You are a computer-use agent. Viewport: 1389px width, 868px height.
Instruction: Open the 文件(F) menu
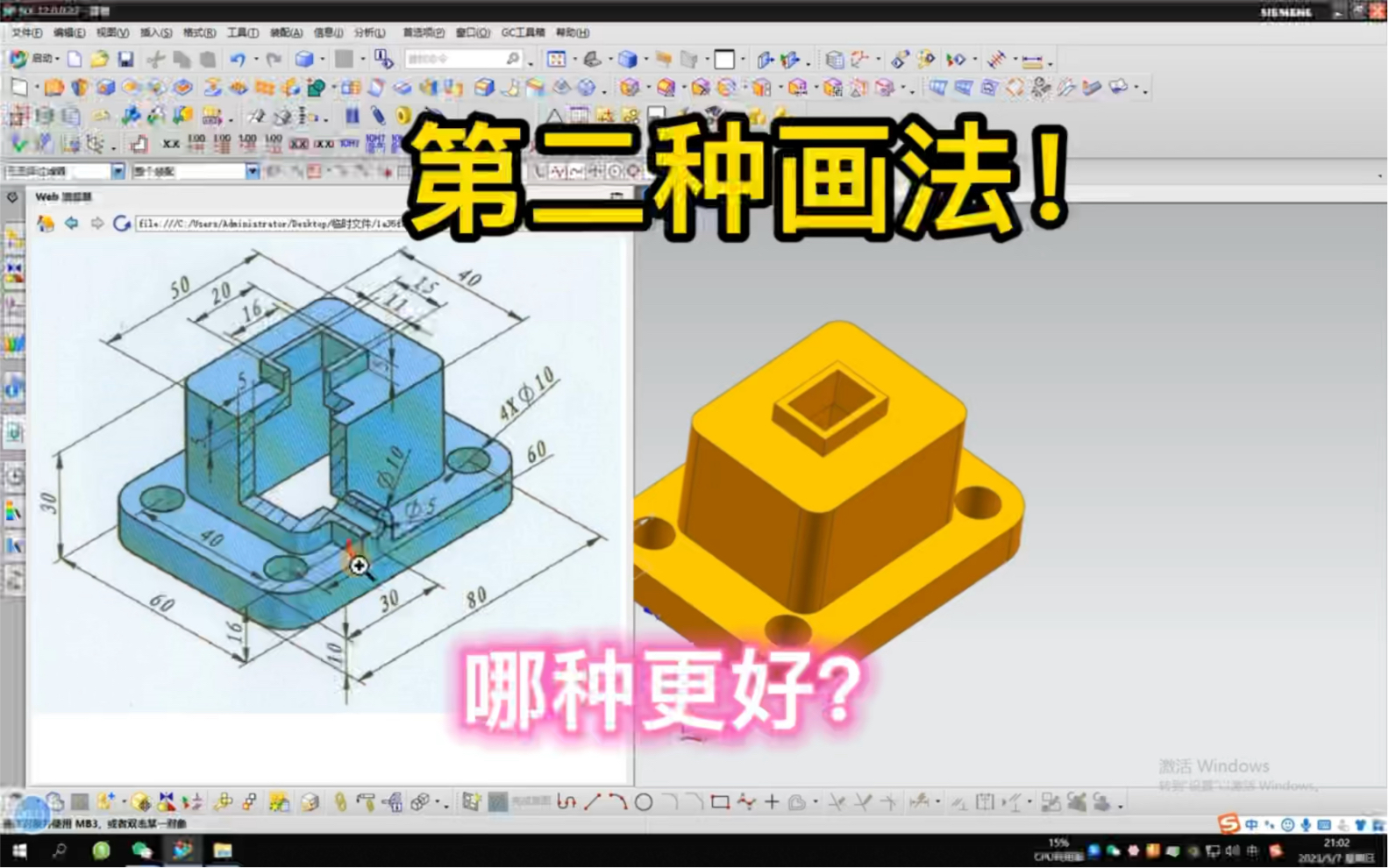pos(26,32)
